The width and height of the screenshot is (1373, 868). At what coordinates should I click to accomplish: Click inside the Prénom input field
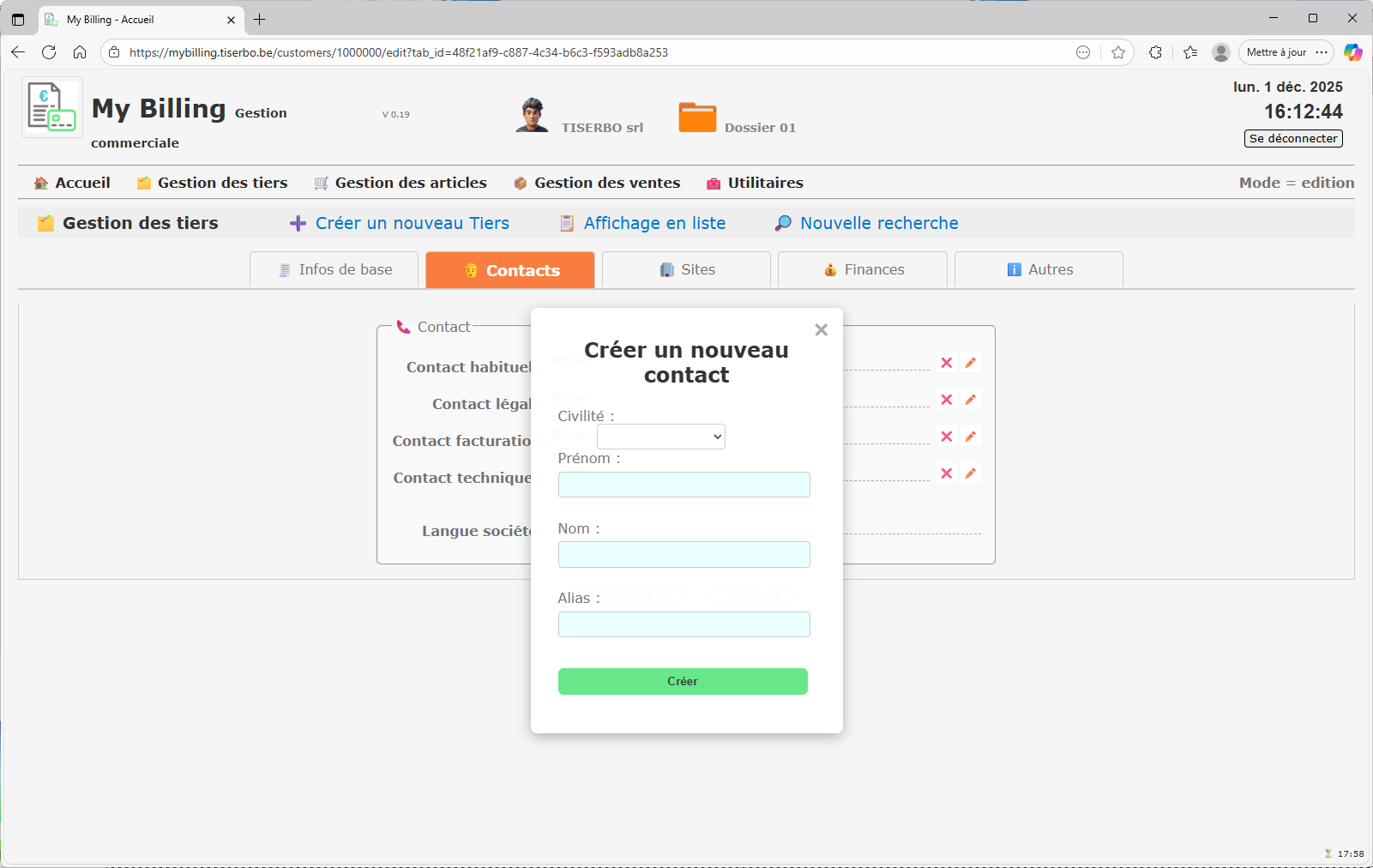coord(683,485)
